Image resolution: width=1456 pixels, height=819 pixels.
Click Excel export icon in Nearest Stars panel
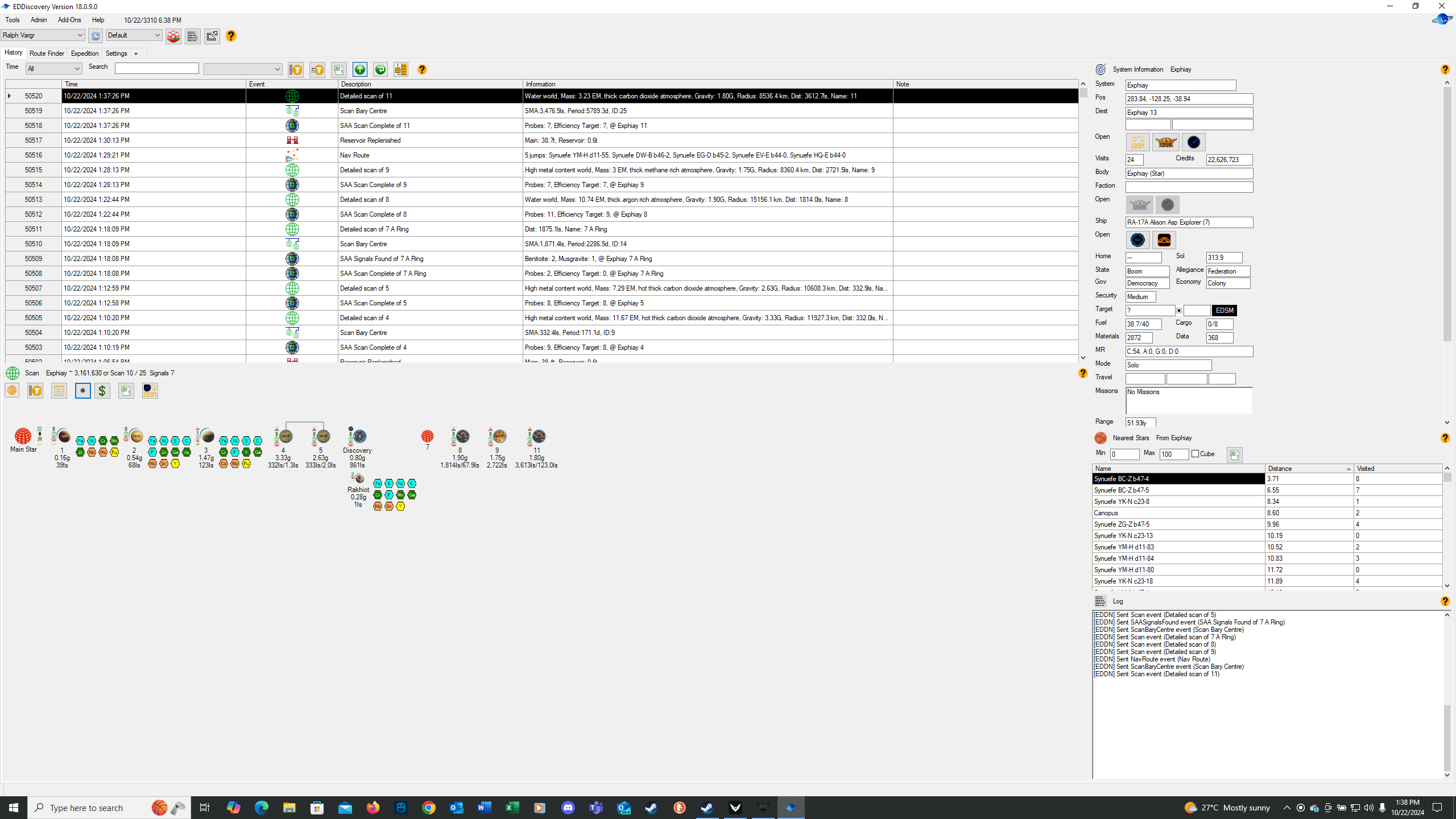1234,454
